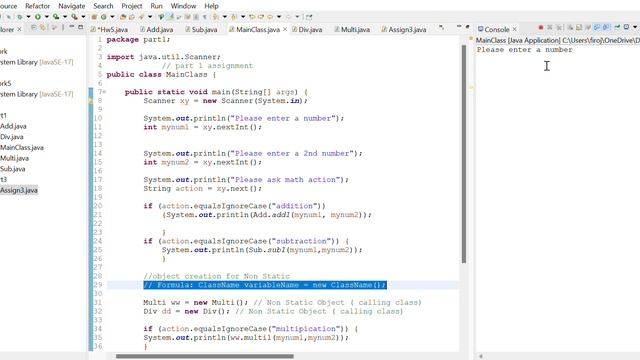Switch to the Div.java editor tab
The height and width of the screenshot is (360, 640).
point(307,29)
